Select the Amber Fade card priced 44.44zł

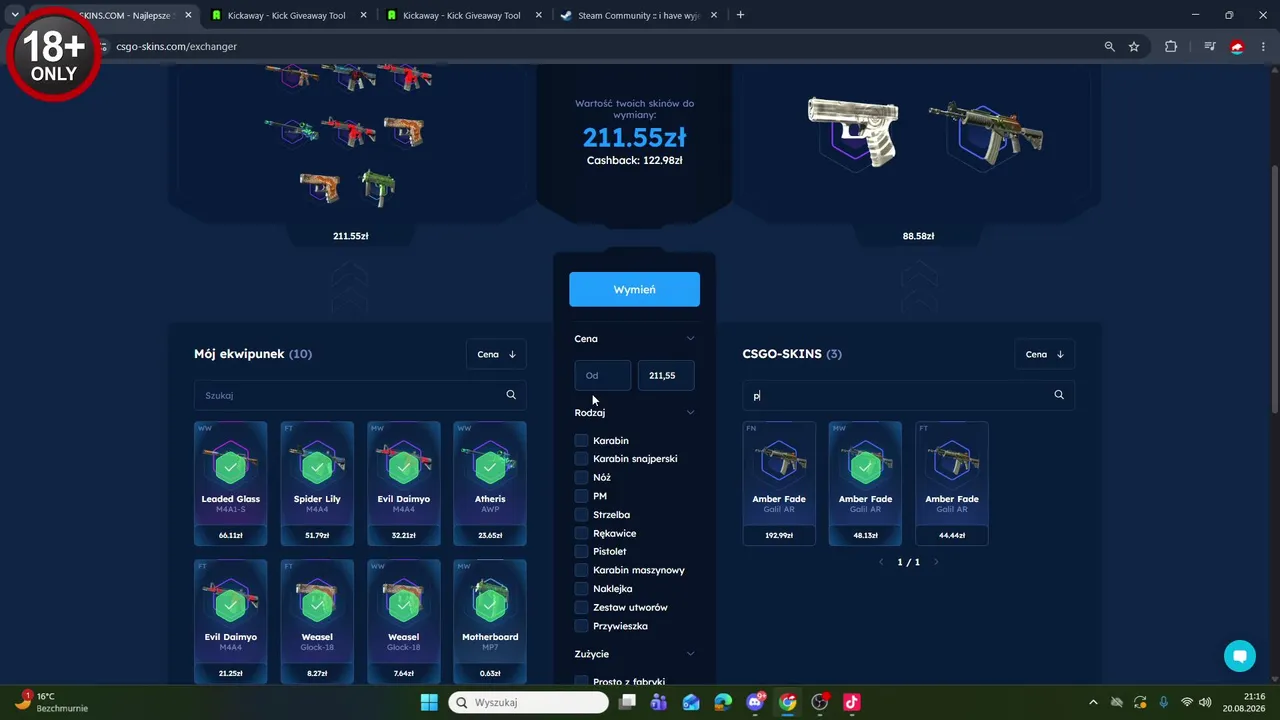pos(952,484)
